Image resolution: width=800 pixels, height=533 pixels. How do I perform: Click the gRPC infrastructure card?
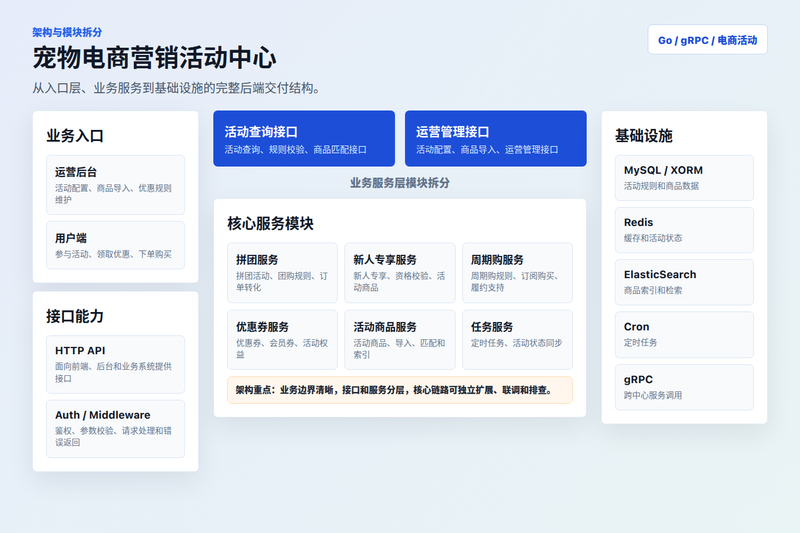(x=684, y=387)
